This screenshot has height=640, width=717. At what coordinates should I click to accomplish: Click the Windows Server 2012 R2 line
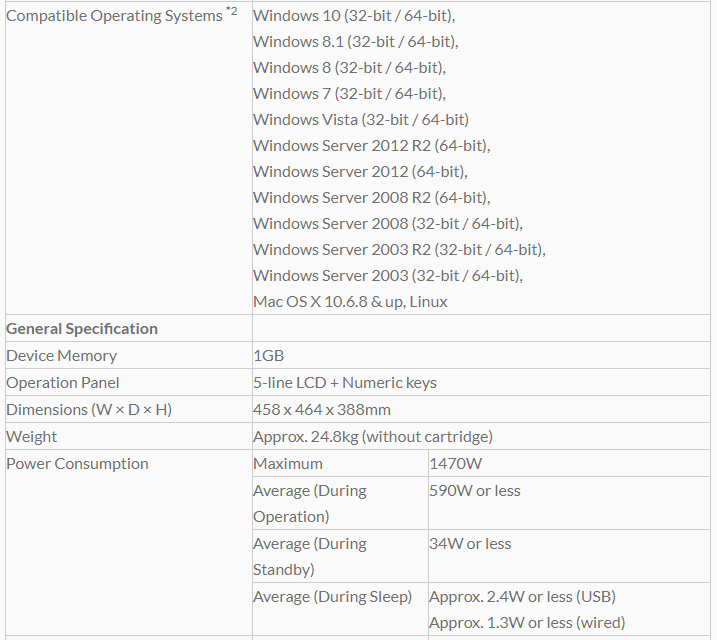click(x=371, y=146)
